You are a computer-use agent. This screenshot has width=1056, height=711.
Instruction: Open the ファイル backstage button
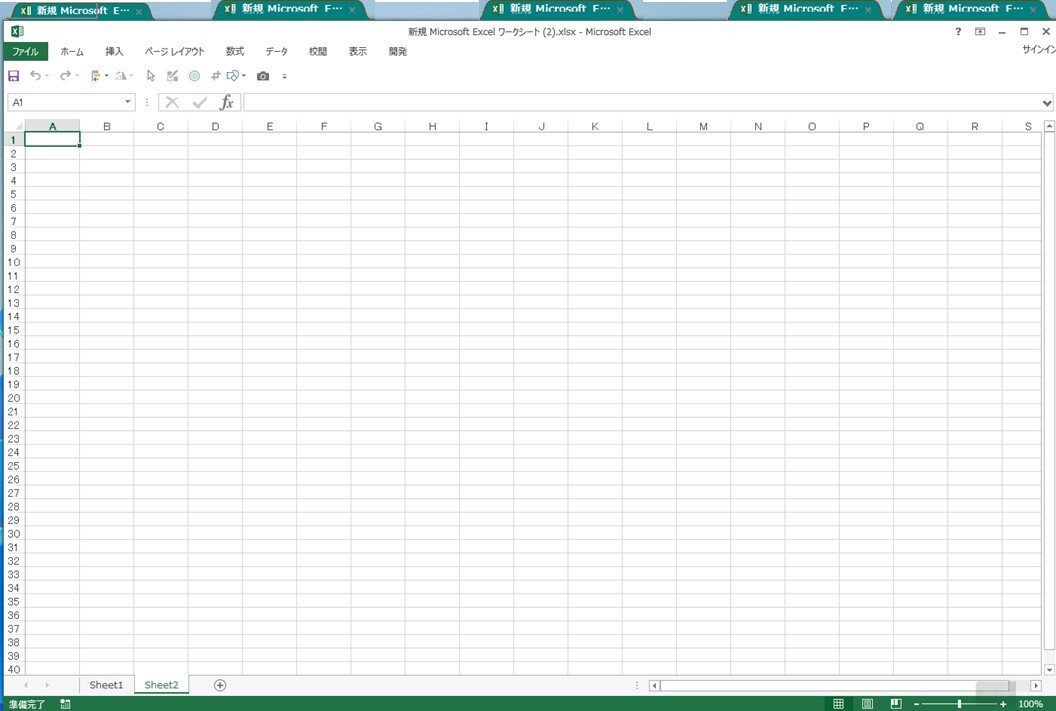tap(25, 51)
